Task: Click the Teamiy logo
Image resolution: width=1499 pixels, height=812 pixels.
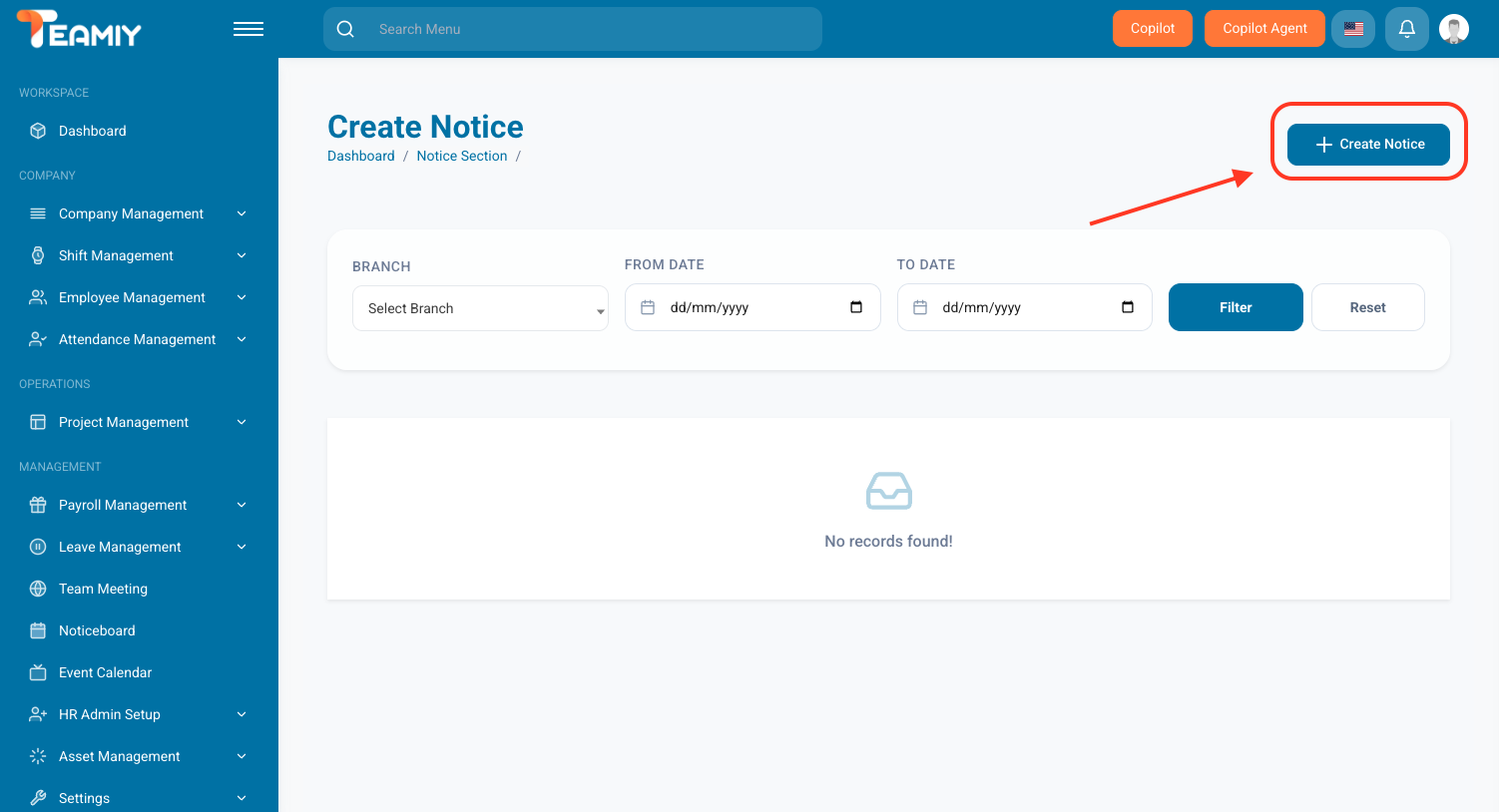Action: pos(80,30)
